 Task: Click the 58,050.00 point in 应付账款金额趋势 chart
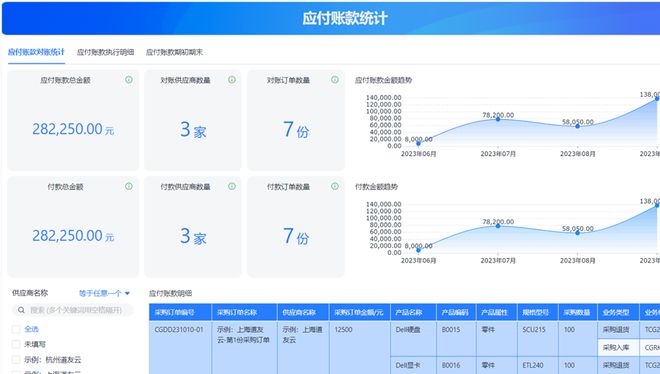coord(578,126)
